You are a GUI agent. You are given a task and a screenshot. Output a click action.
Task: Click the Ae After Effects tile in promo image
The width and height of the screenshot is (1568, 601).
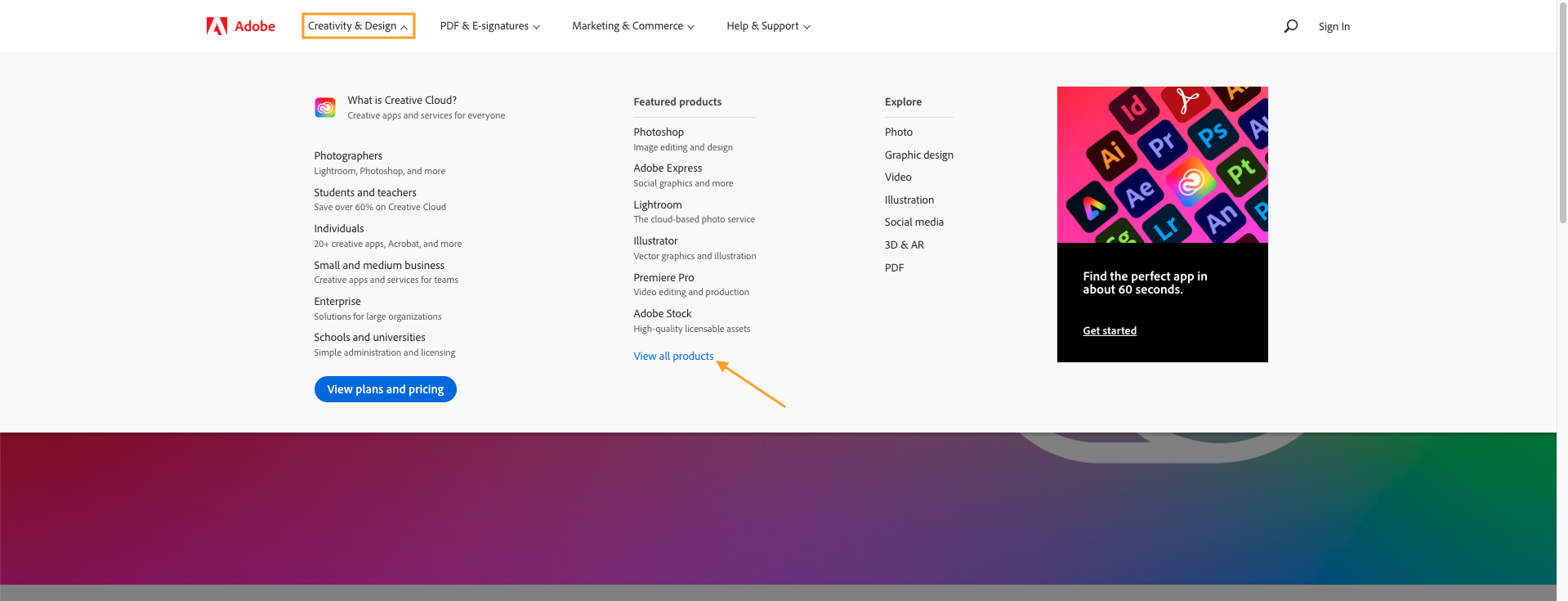1140,193
